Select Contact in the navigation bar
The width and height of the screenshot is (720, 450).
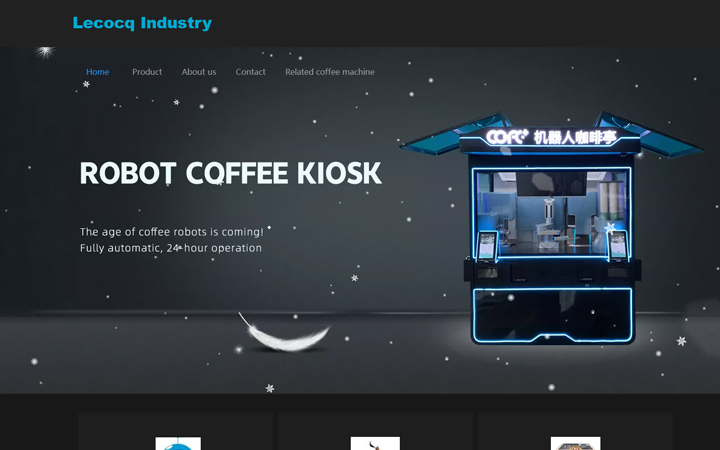(x=251, y=72)
